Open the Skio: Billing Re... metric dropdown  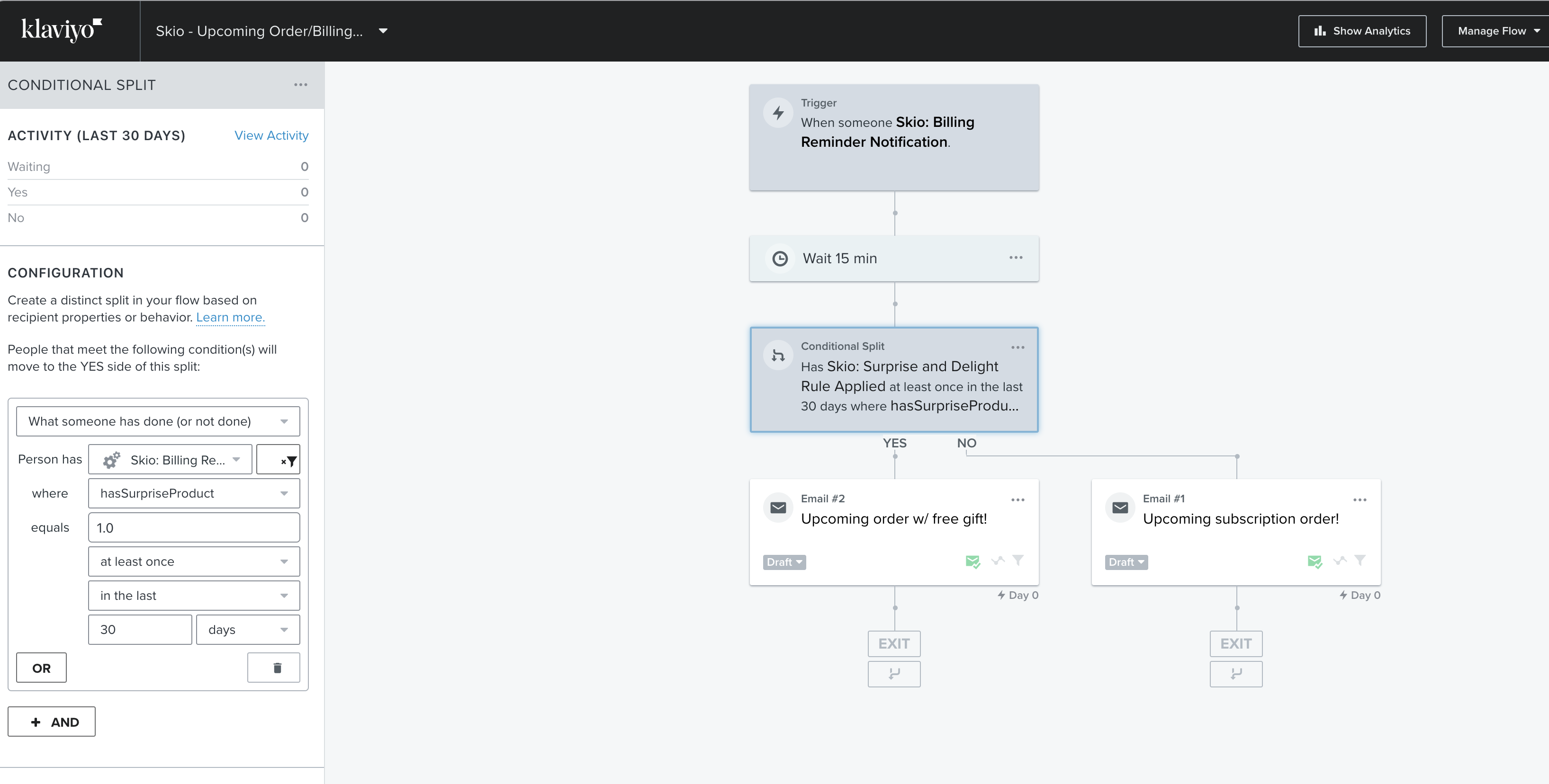click(170, 460)
